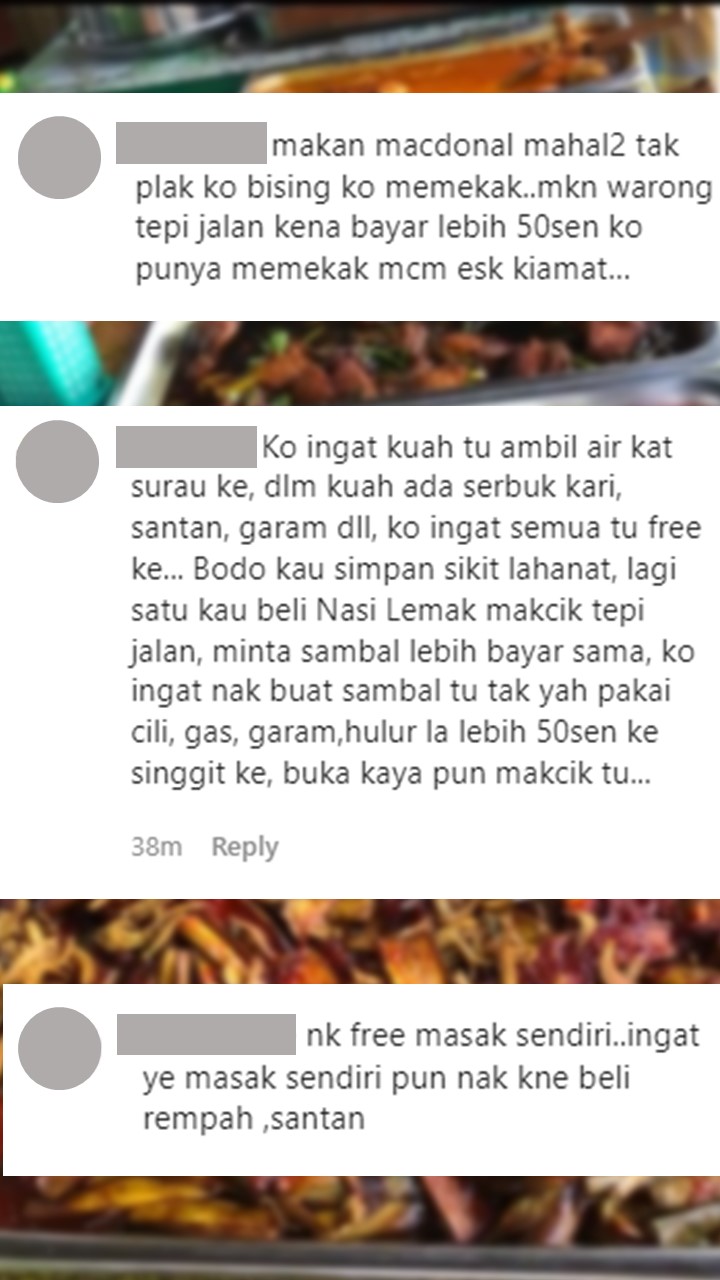Image resolution: width=720 pixels, height=1280 pixels.
Task: Open username before 'Ko ingat kuah tu'
Action: [187, 446]
